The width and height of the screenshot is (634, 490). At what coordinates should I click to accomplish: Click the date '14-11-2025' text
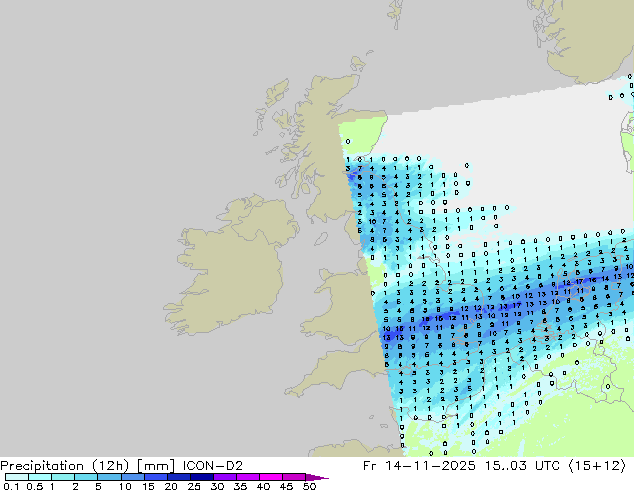point(431,466)
